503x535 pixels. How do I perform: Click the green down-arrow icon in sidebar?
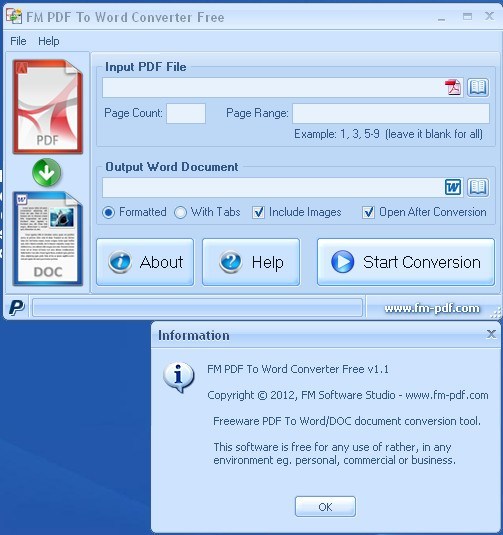[x=46, y=172]
